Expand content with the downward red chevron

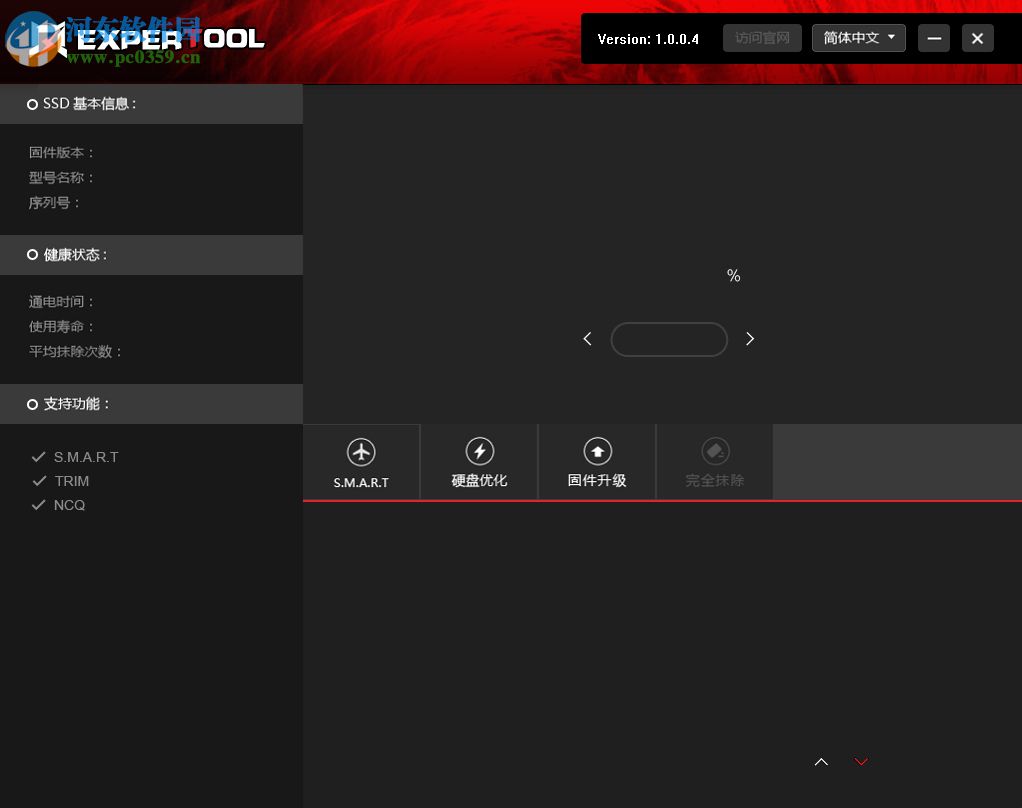click(x=861, y=761)
